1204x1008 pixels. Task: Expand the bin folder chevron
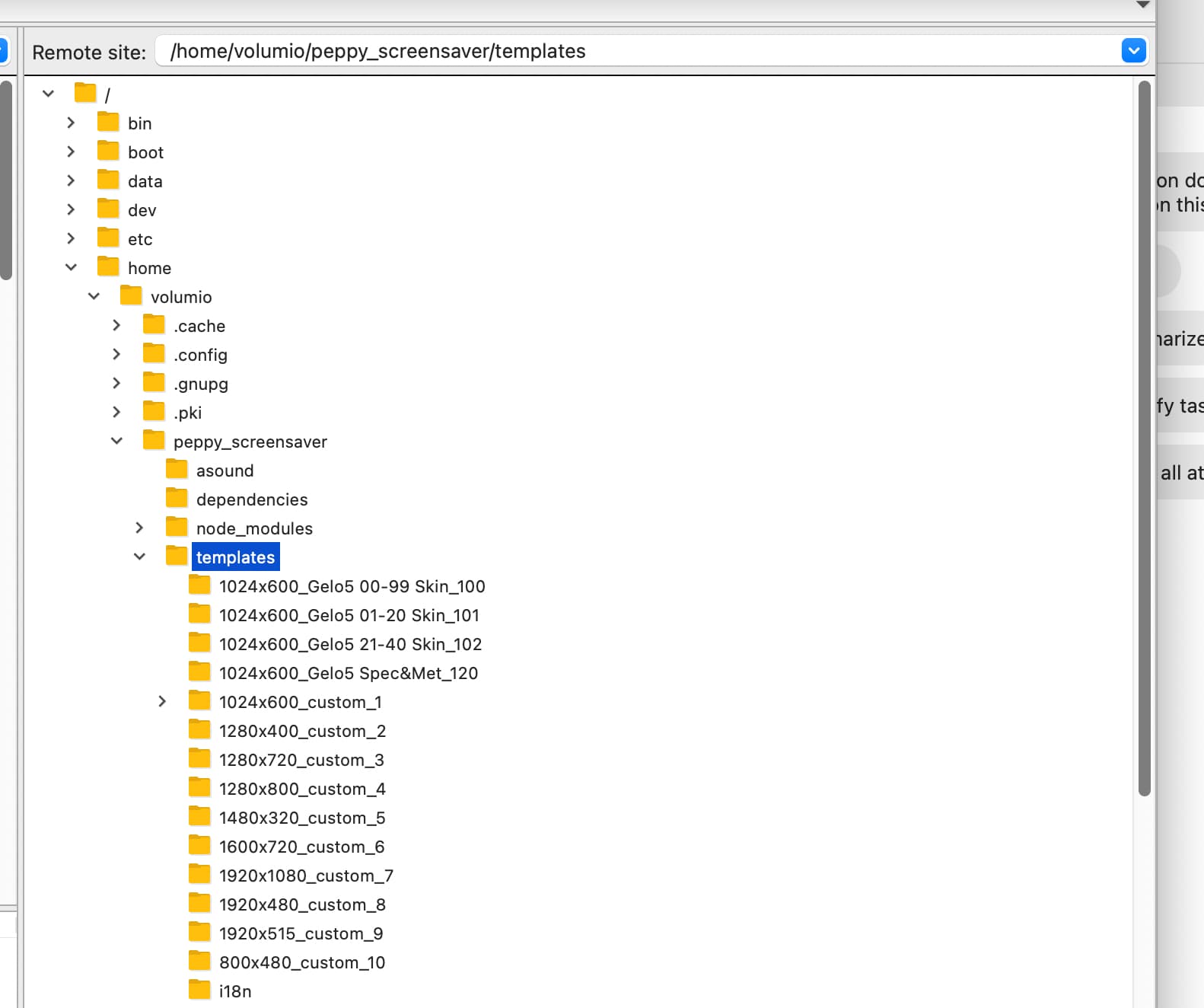tap(71, 123)
